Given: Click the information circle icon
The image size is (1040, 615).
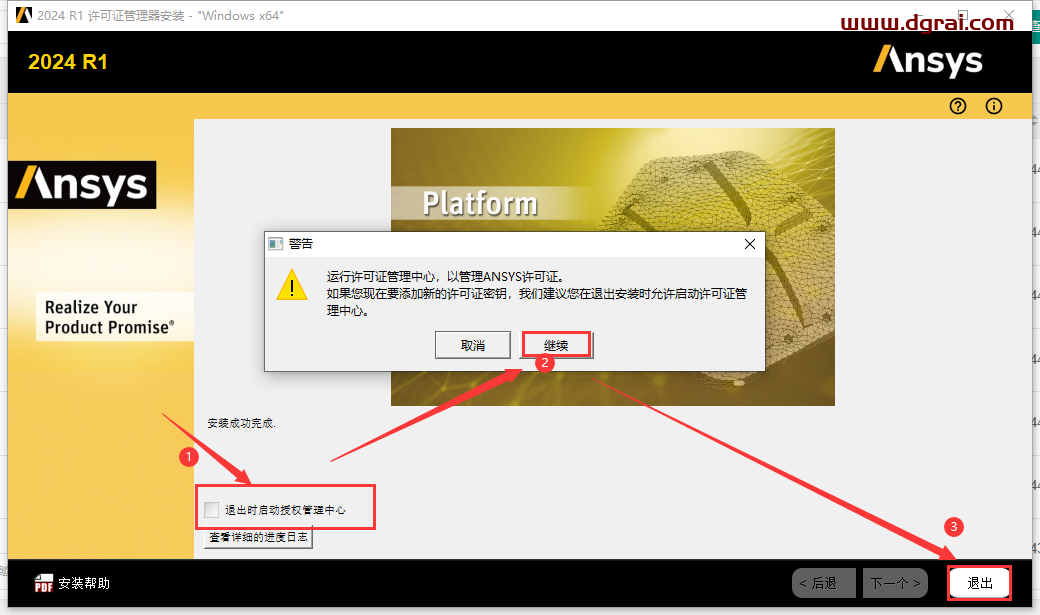Looking at the screenshot, I should click(x=994, y=106).
